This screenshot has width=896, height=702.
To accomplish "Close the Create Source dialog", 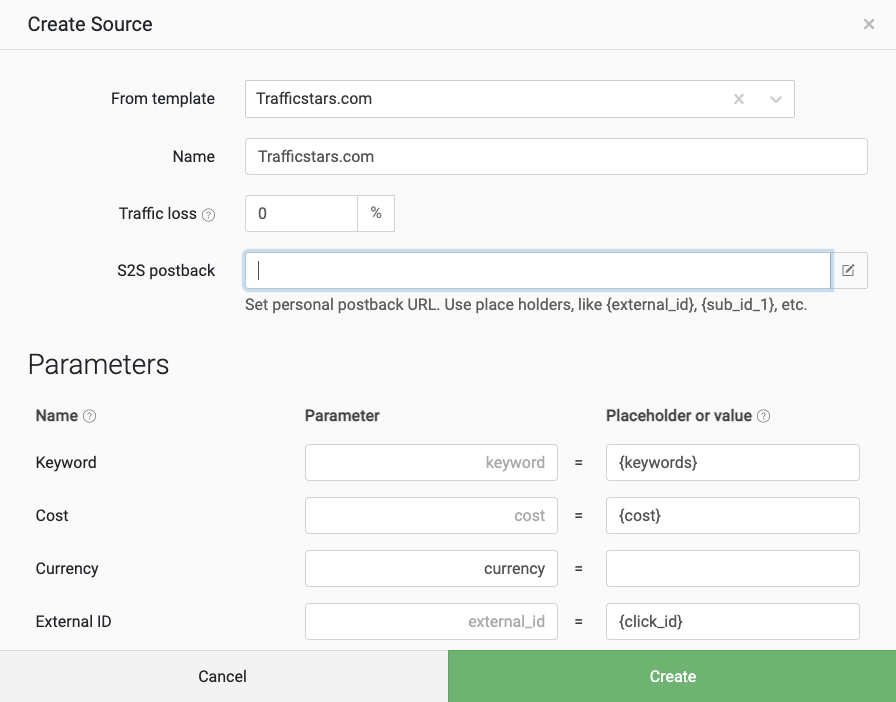I will tap(869, 24).
